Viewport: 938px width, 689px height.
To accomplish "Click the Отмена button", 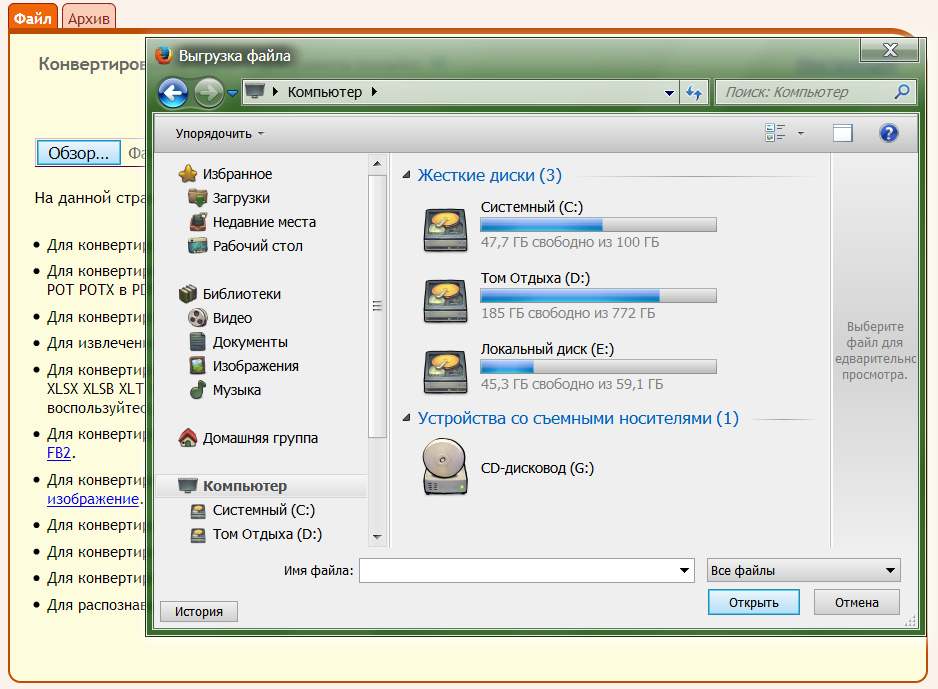I will 856,602.
